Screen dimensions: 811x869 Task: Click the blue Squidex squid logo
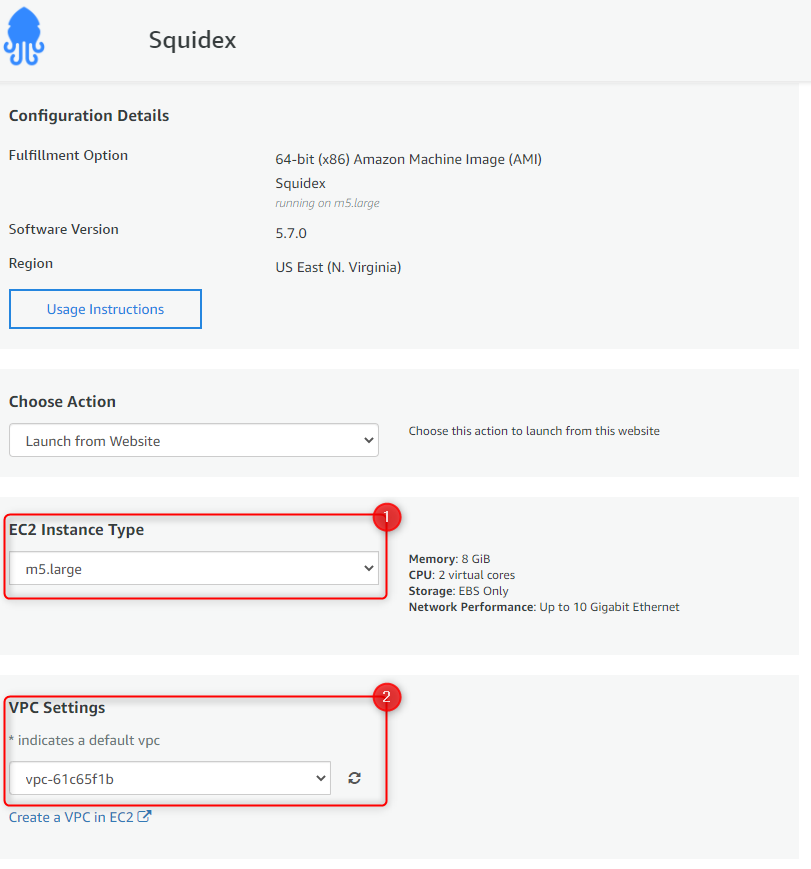pyautogui.click(x=24, y=37)
